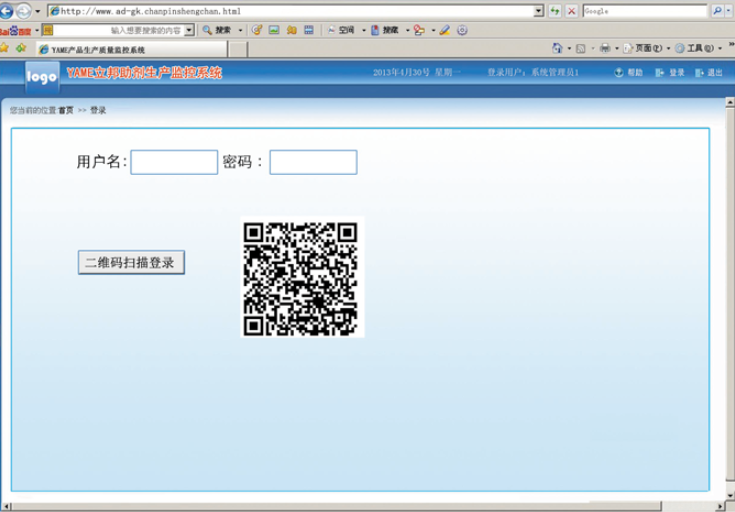The image size is (735, 512).
Task: Click the 密码 password input field
Action: (x=313, y=162)
